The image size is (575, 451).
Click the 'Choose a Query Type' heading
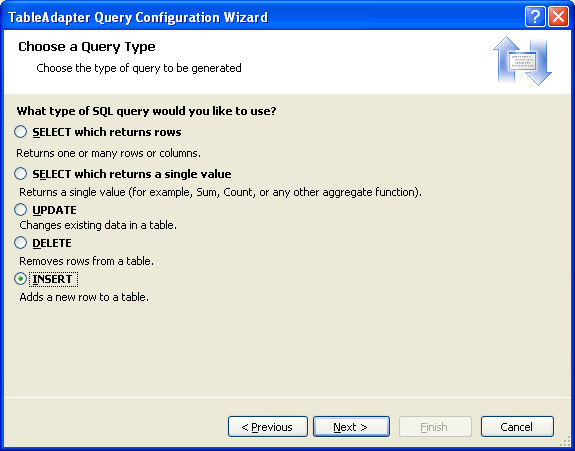pyautogui.click(x=87, y=47)
